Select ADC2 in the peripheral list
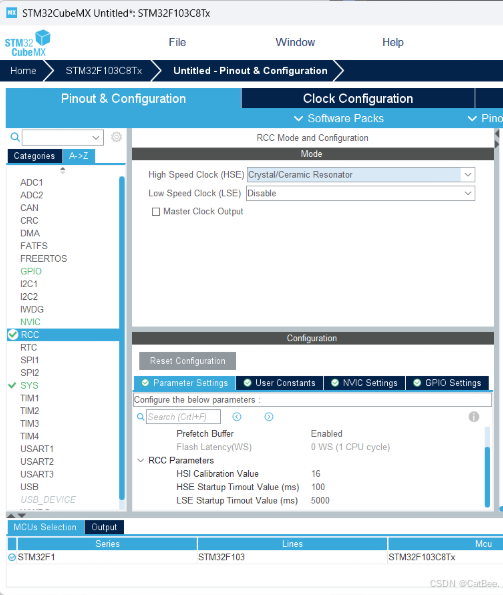Viewport: 503px width, 595px height. coord(31,195)
